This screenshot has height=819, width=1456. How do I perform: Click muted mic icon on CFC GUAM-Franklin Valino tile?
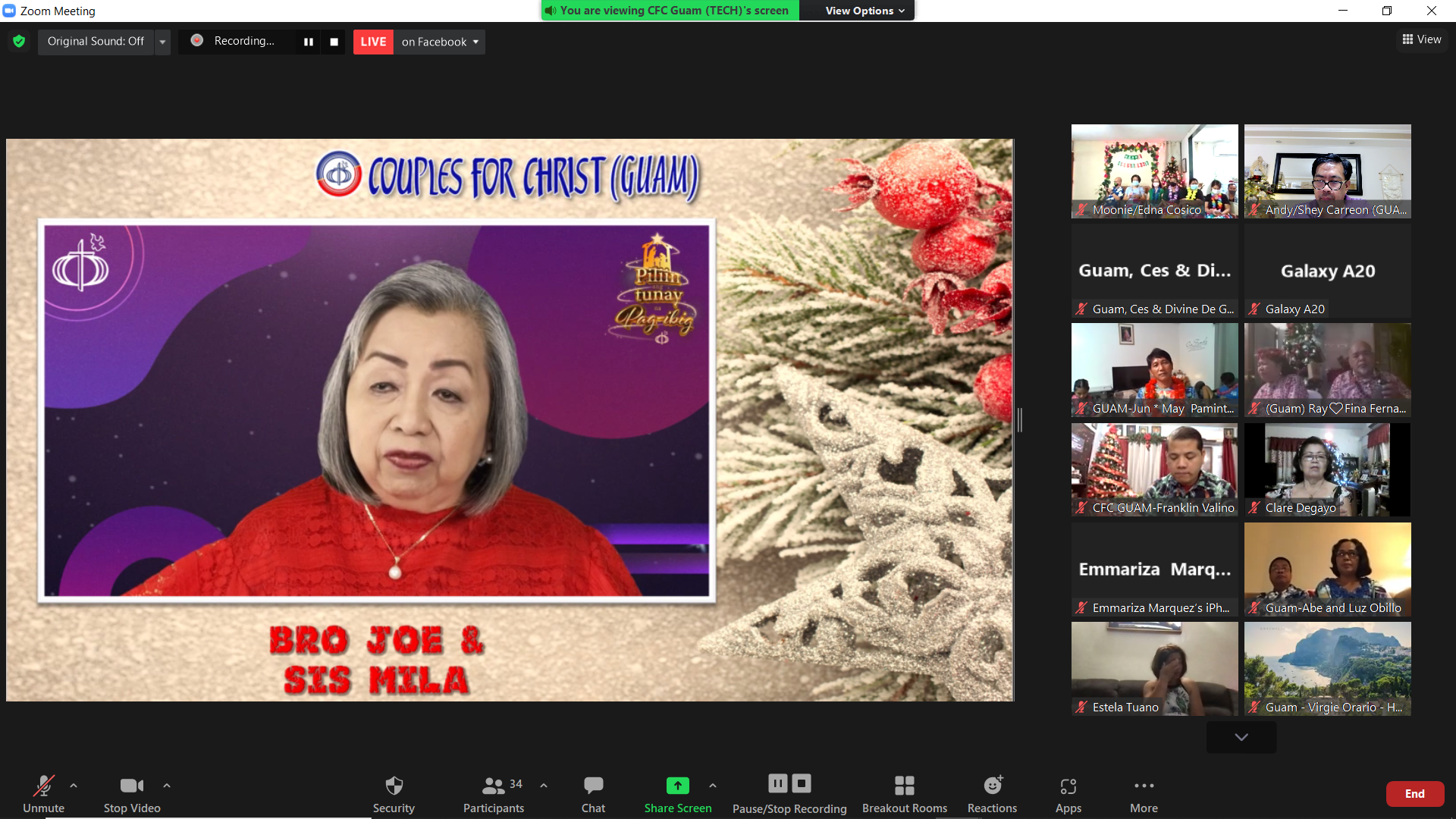pos(1081,508)
